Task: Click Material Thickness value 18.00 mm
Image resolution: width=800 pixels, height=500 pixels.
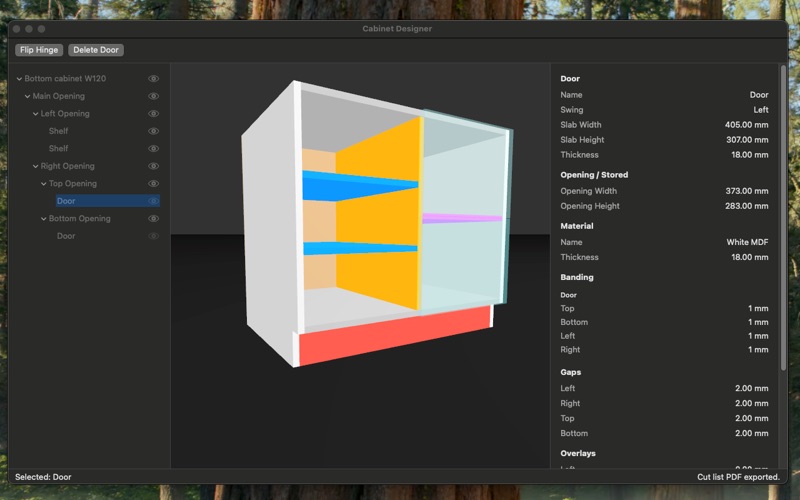Action: [x=749, y=257]
